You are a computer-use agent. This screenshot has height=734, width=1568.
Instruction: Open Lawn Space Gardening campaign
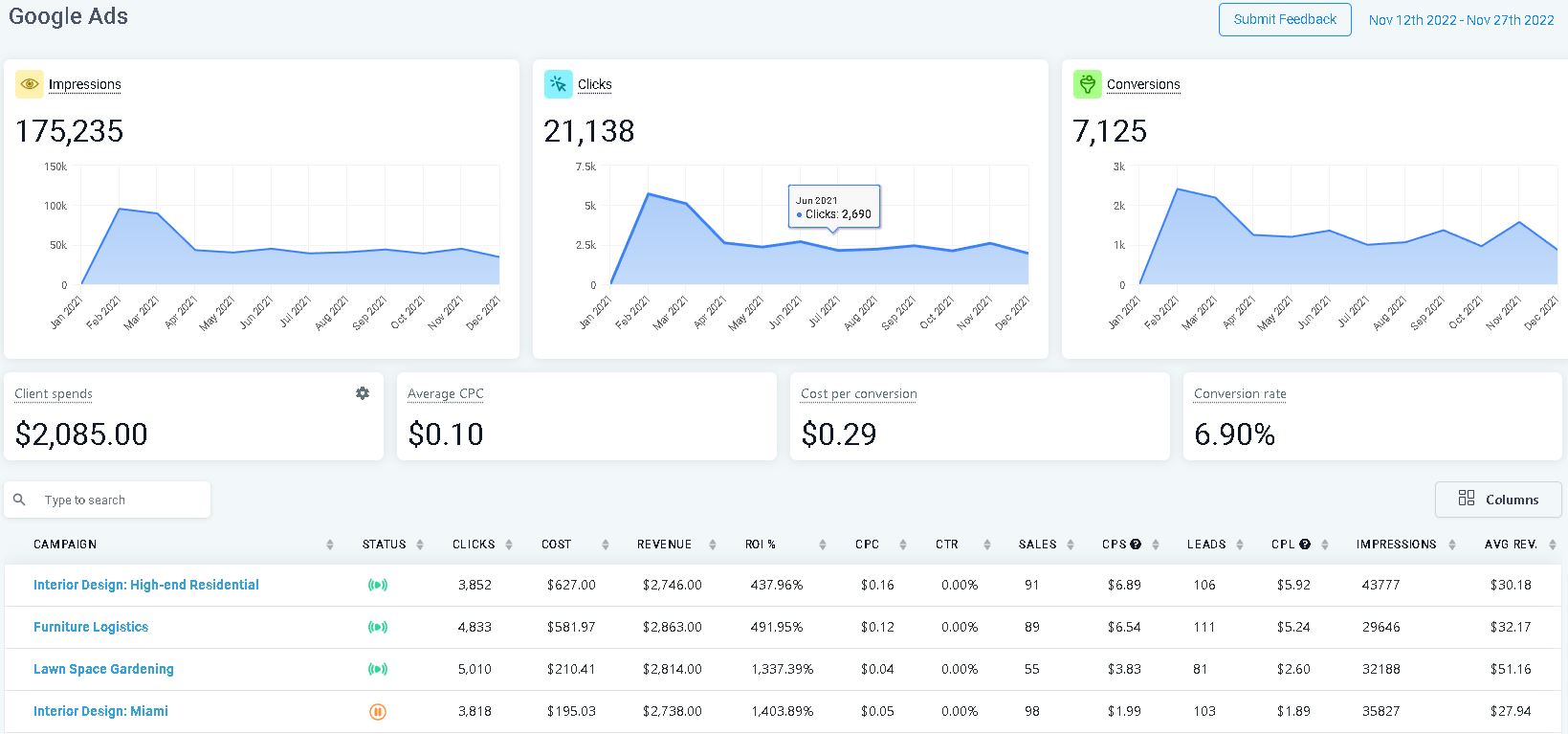click(103, 669)
